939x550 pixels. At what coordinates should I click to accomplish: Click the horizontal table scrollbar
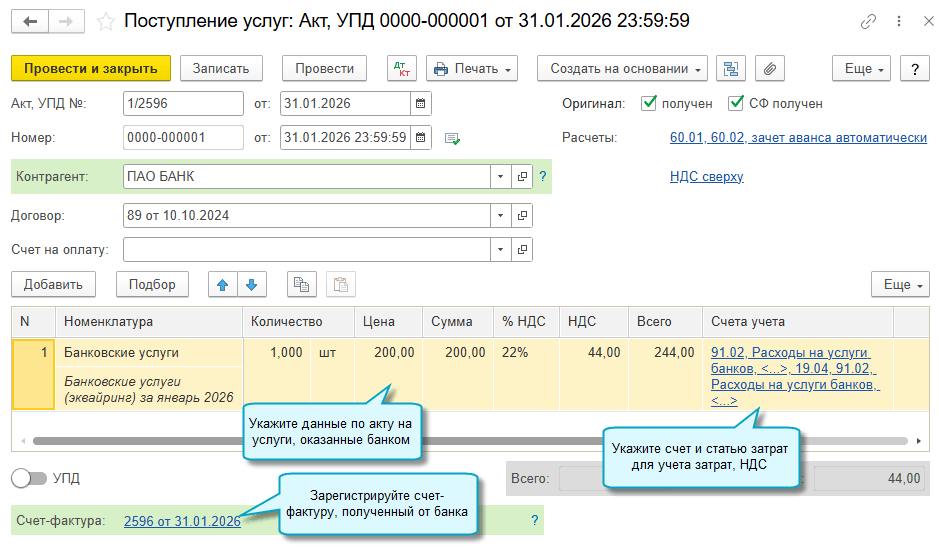470,441
